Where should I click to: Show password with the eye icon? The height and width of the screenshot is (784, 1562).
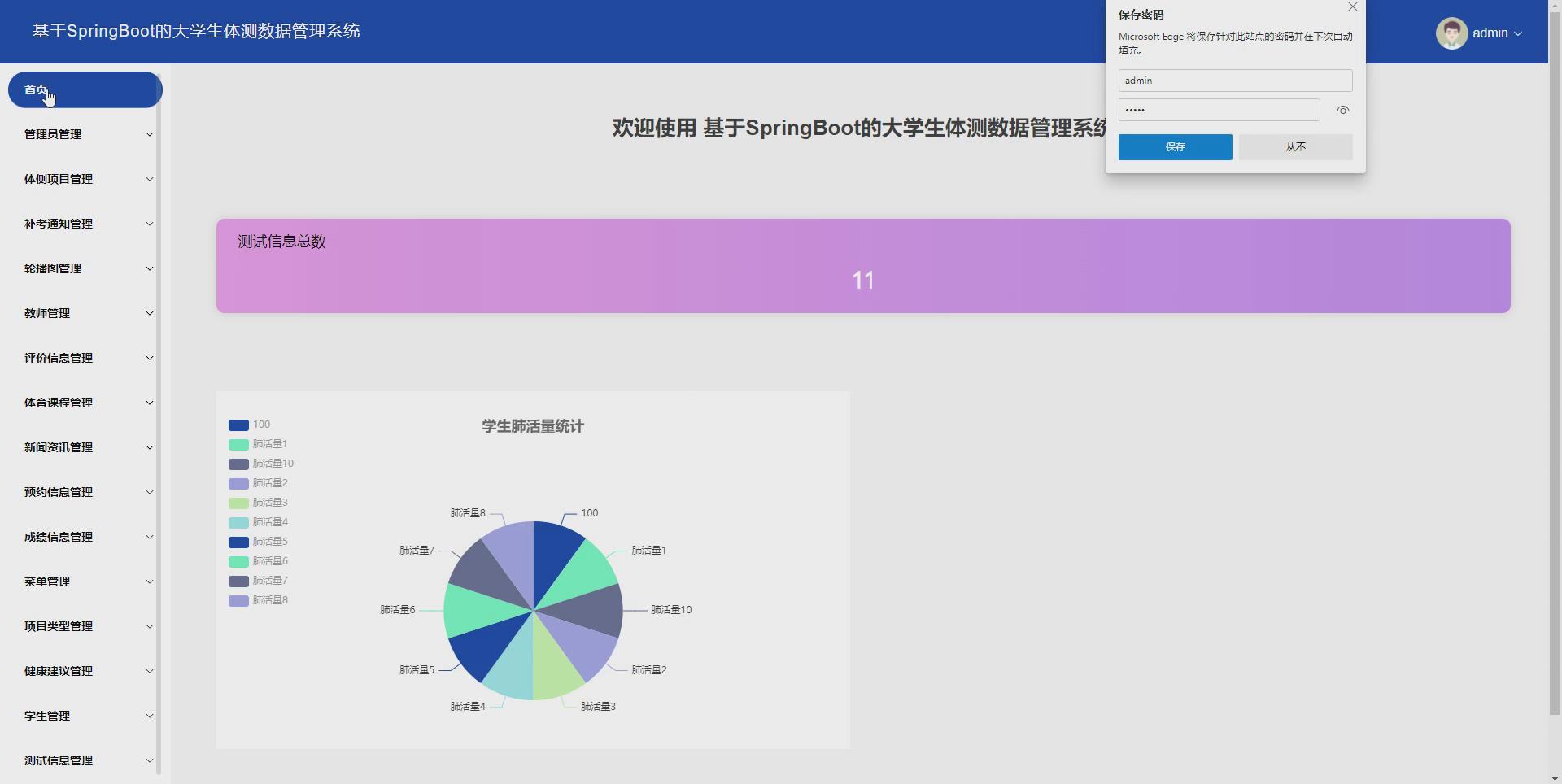coord(1343,110)
